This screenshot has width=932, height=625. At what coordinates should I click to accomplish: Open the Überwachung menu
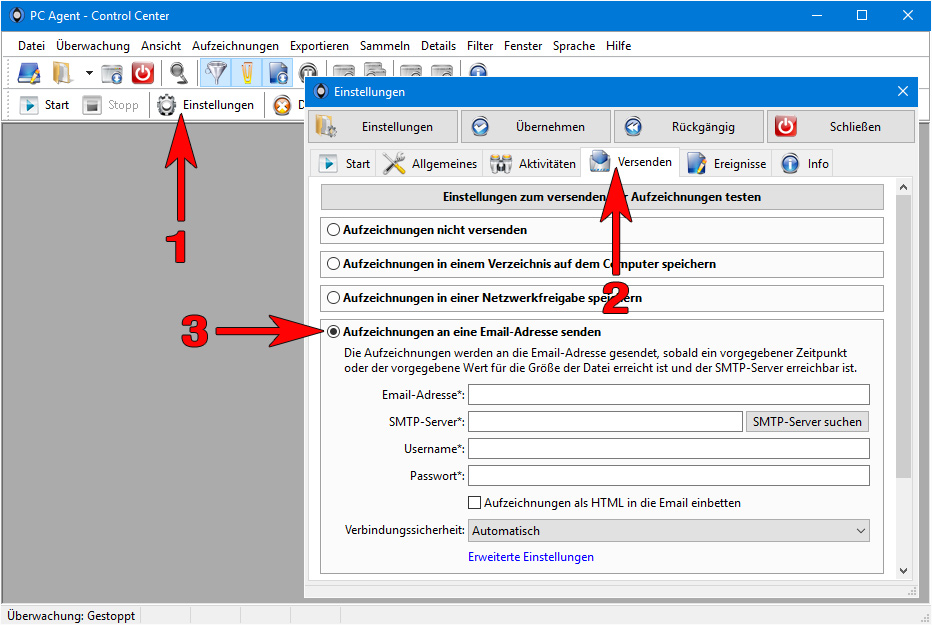pos(93,46)
